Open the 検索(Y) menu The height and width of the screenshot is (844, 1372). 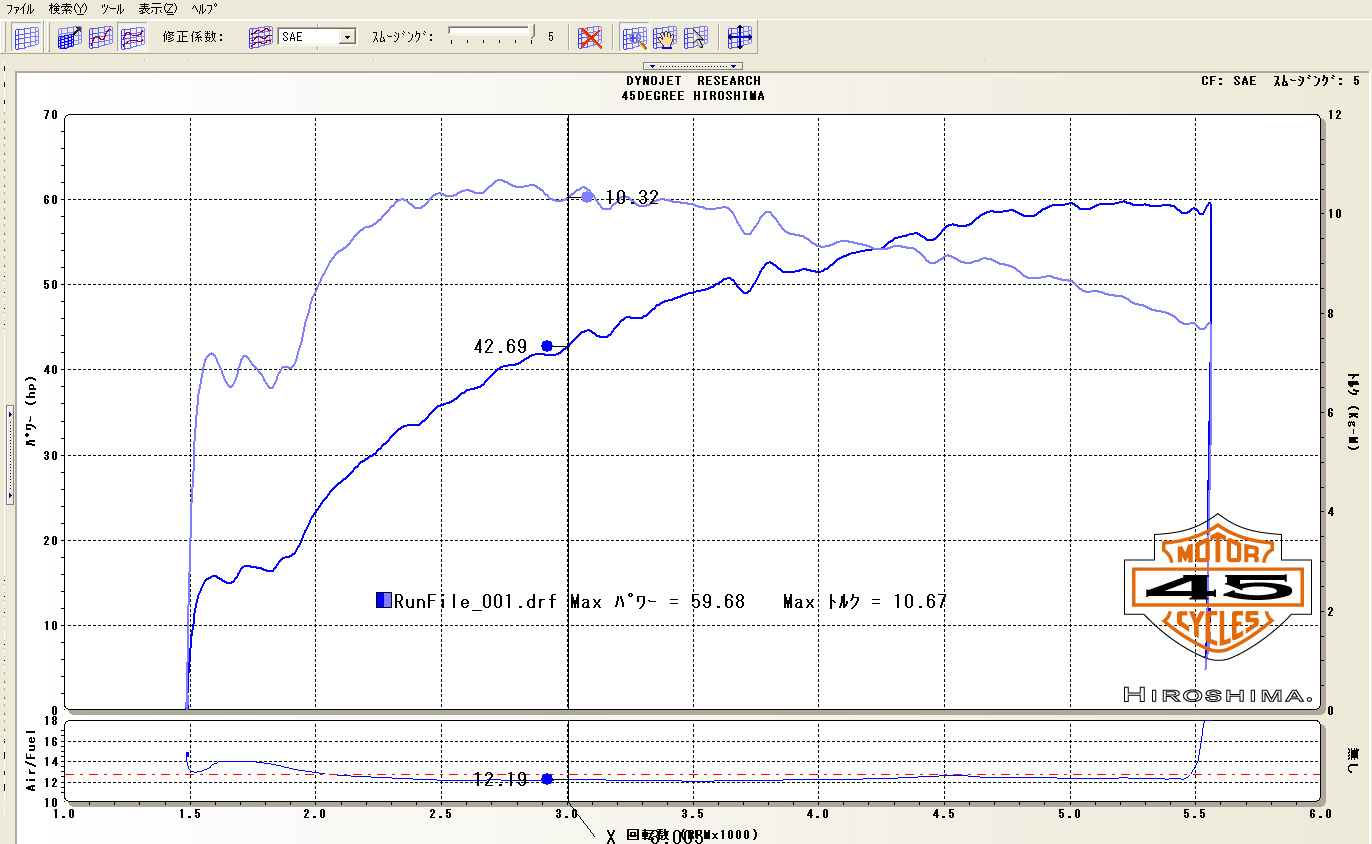tap(67, 8)
